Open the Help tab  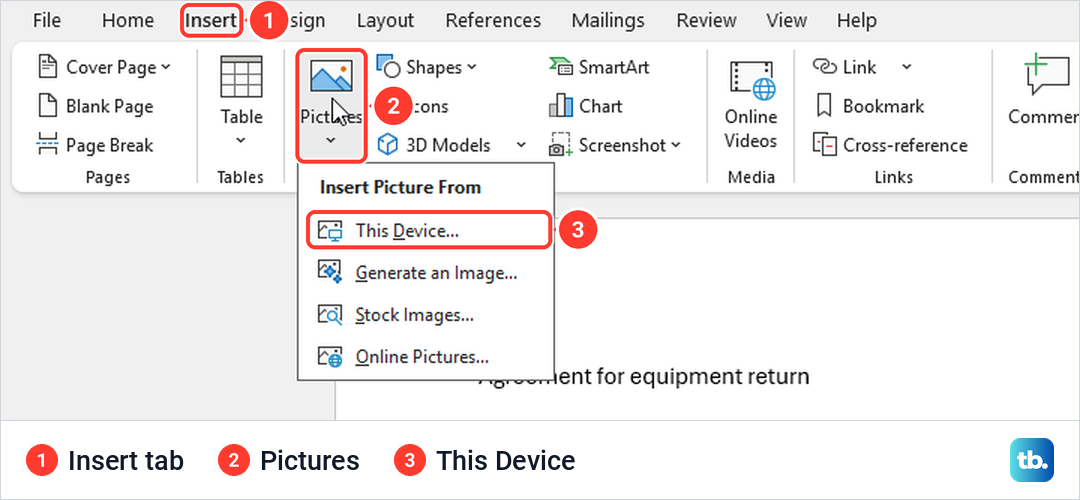[856, 21]
